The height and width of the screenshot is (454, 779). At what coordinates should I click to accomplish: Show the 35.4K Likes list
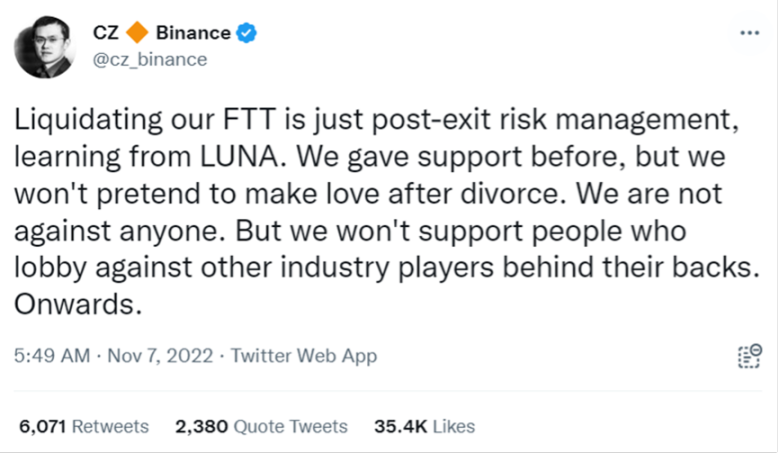coord(424,426)
